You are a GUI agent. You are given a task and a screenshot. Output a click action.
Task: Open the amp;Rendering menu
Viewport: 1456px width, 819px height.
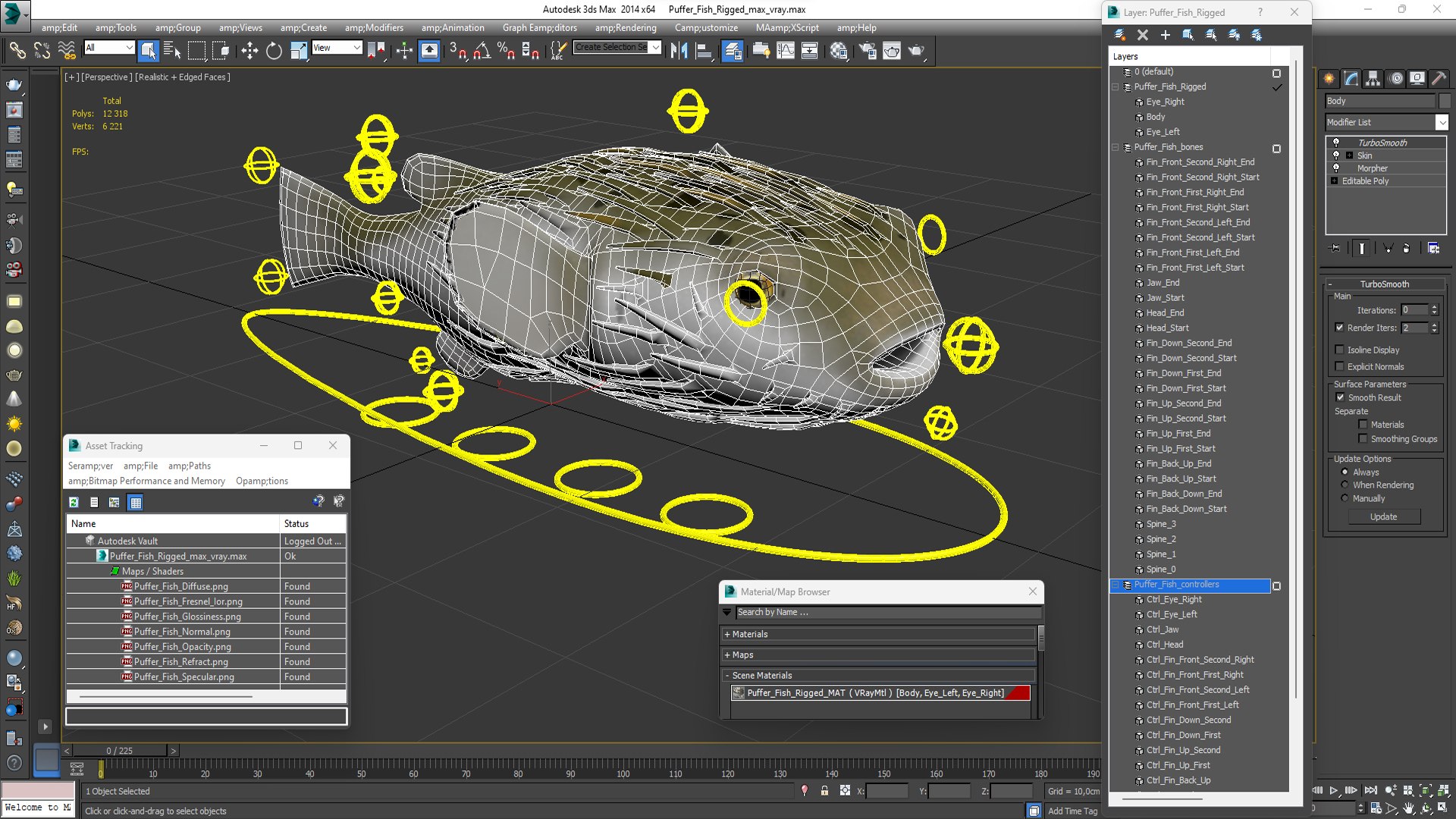[x=626, y=28]
